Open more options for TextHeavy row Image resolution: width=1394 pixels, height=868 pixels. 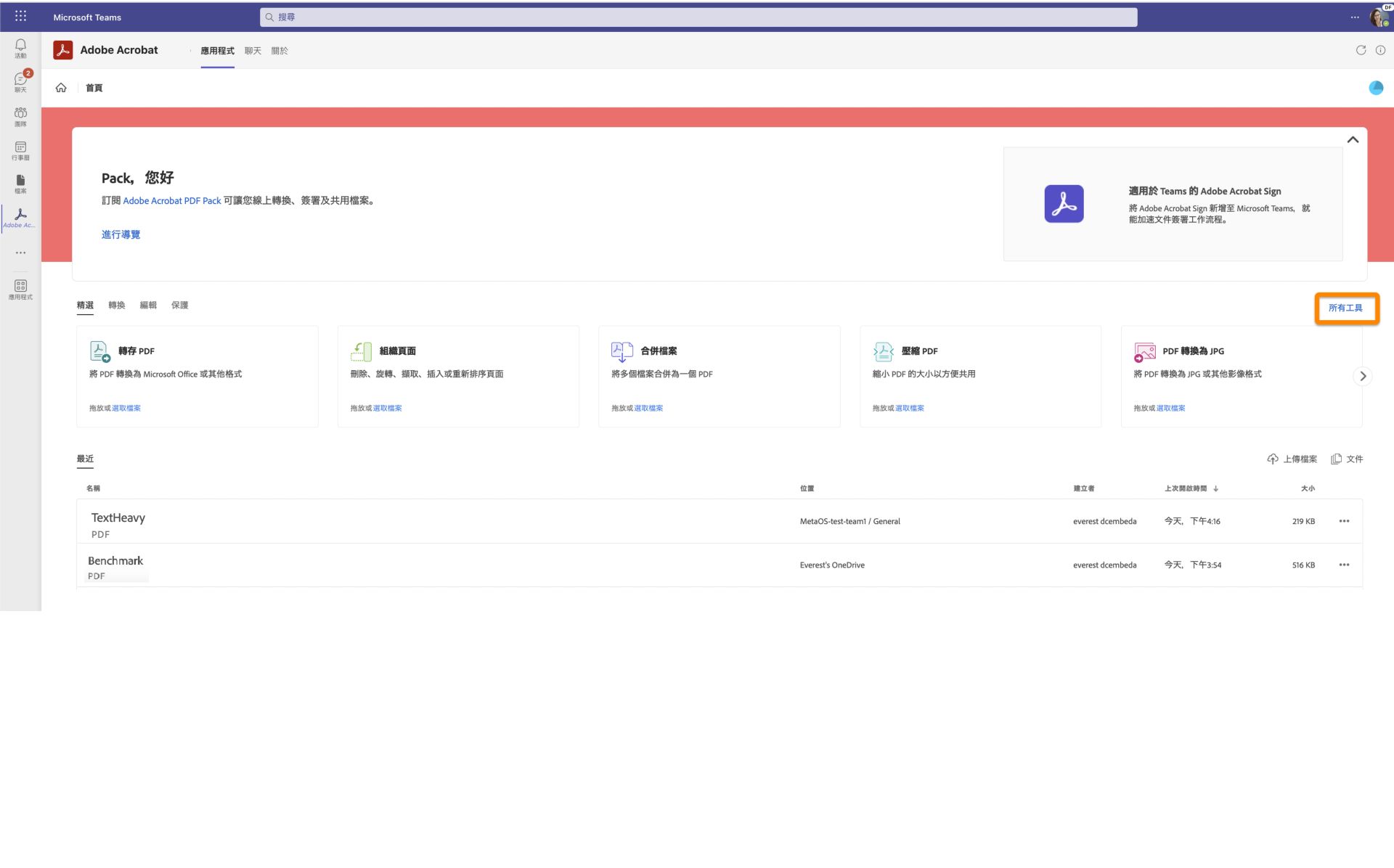[x=1344, y=521]
